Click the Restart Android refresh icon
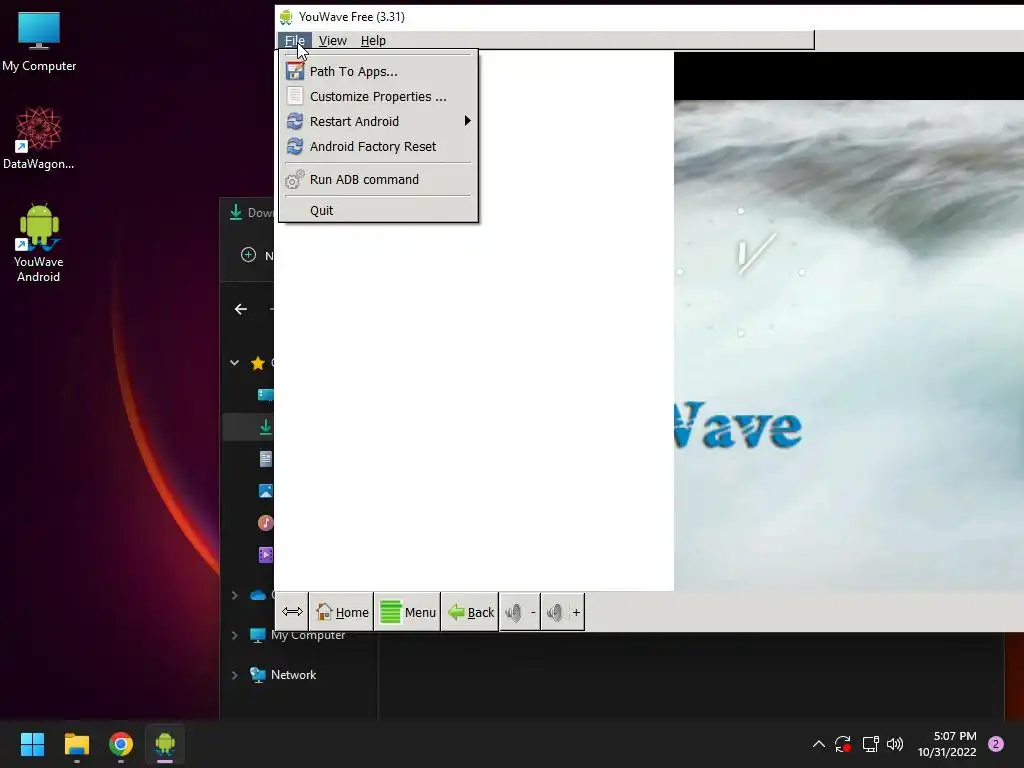 [x=295, y=121]
